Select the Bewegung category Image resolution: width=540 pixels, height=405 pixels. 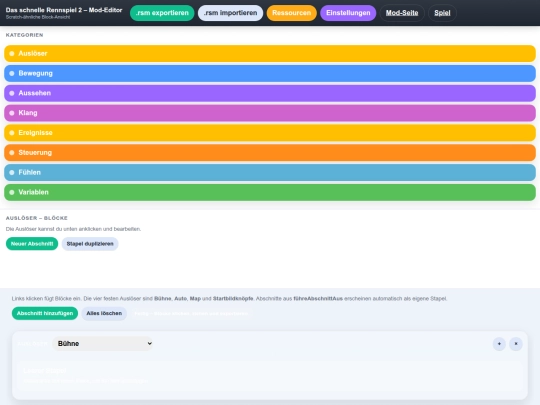270,73
